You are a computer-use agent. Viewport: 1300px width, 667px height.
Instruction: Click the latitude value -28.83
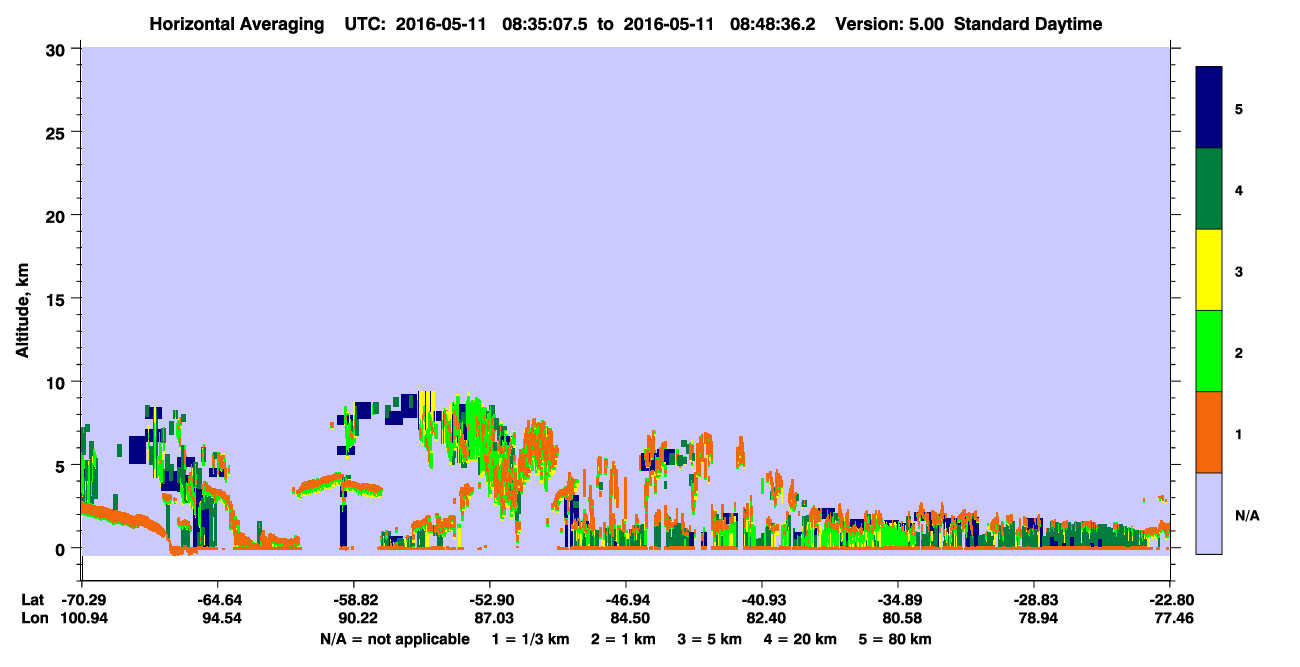1034,600
